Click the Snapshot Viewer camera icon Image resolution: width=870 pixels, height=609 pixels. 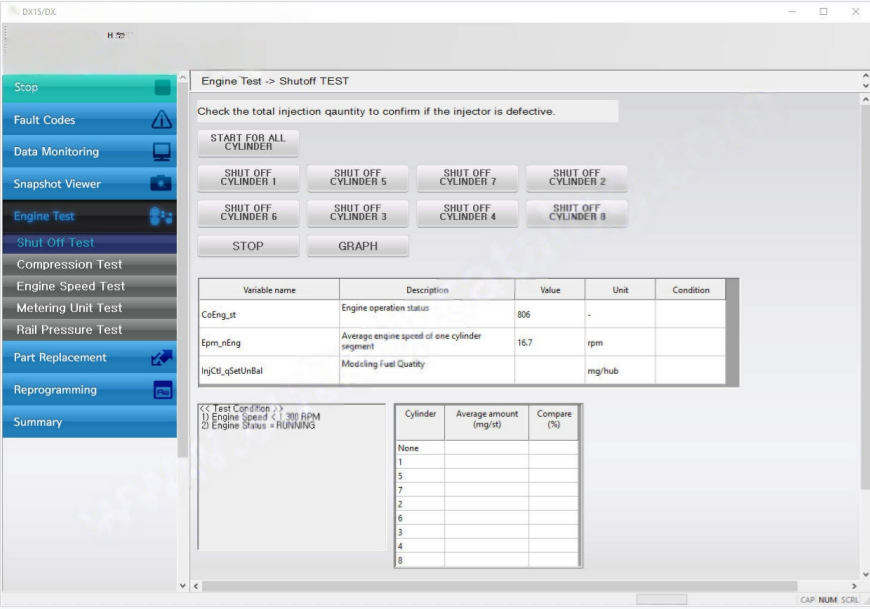click(x=162, y=184)
